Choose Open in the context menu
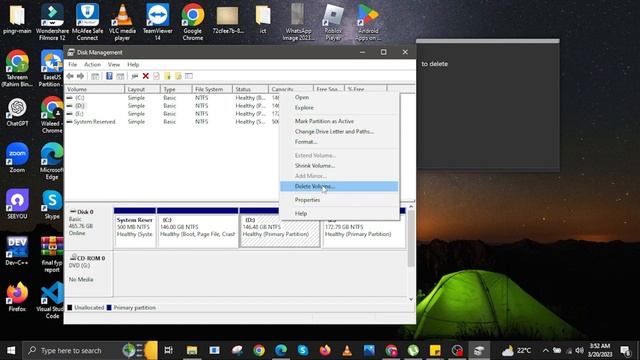This screenshot has height=360, width=640. 339,97
